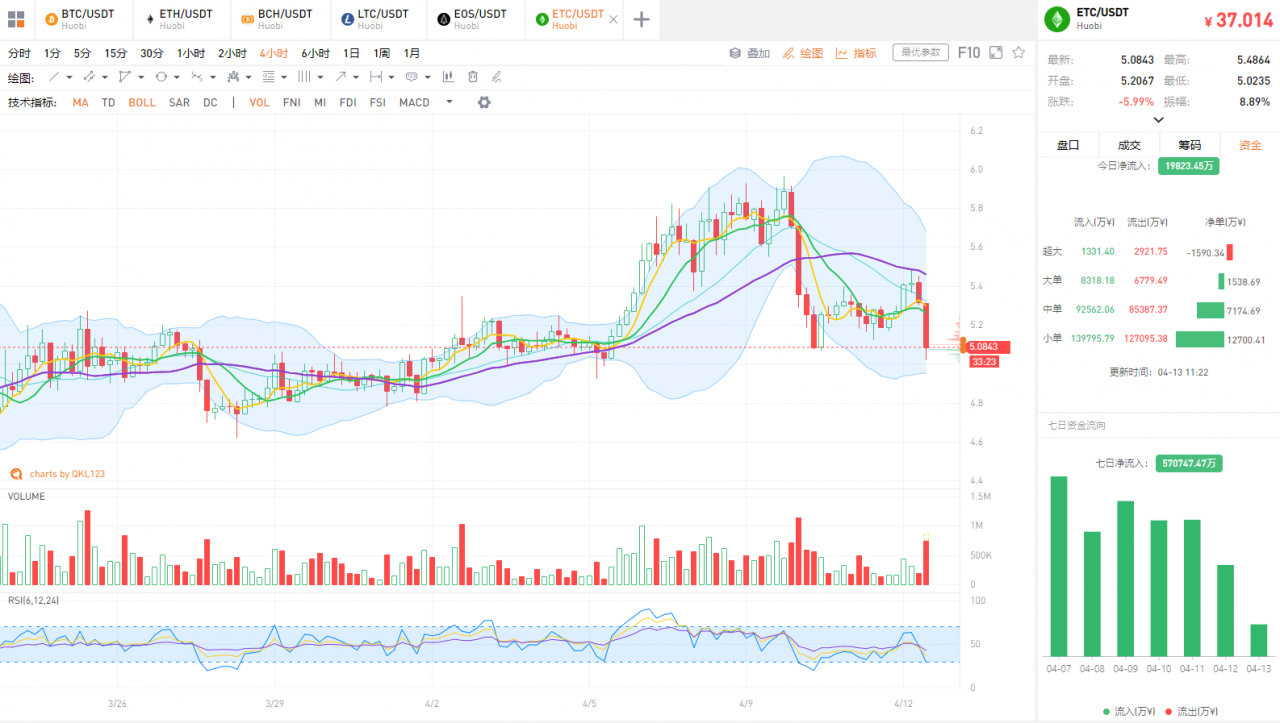Click the 5.0843 current price label on axis
Screen dimensions: 1280x723
coord(989,347)
